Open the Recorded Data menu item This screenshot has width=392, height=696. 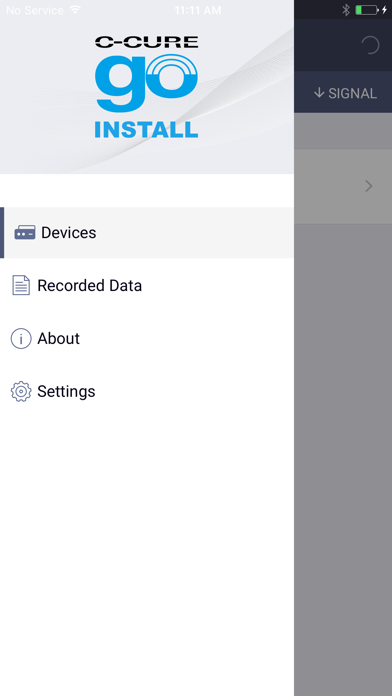(147, 285)
